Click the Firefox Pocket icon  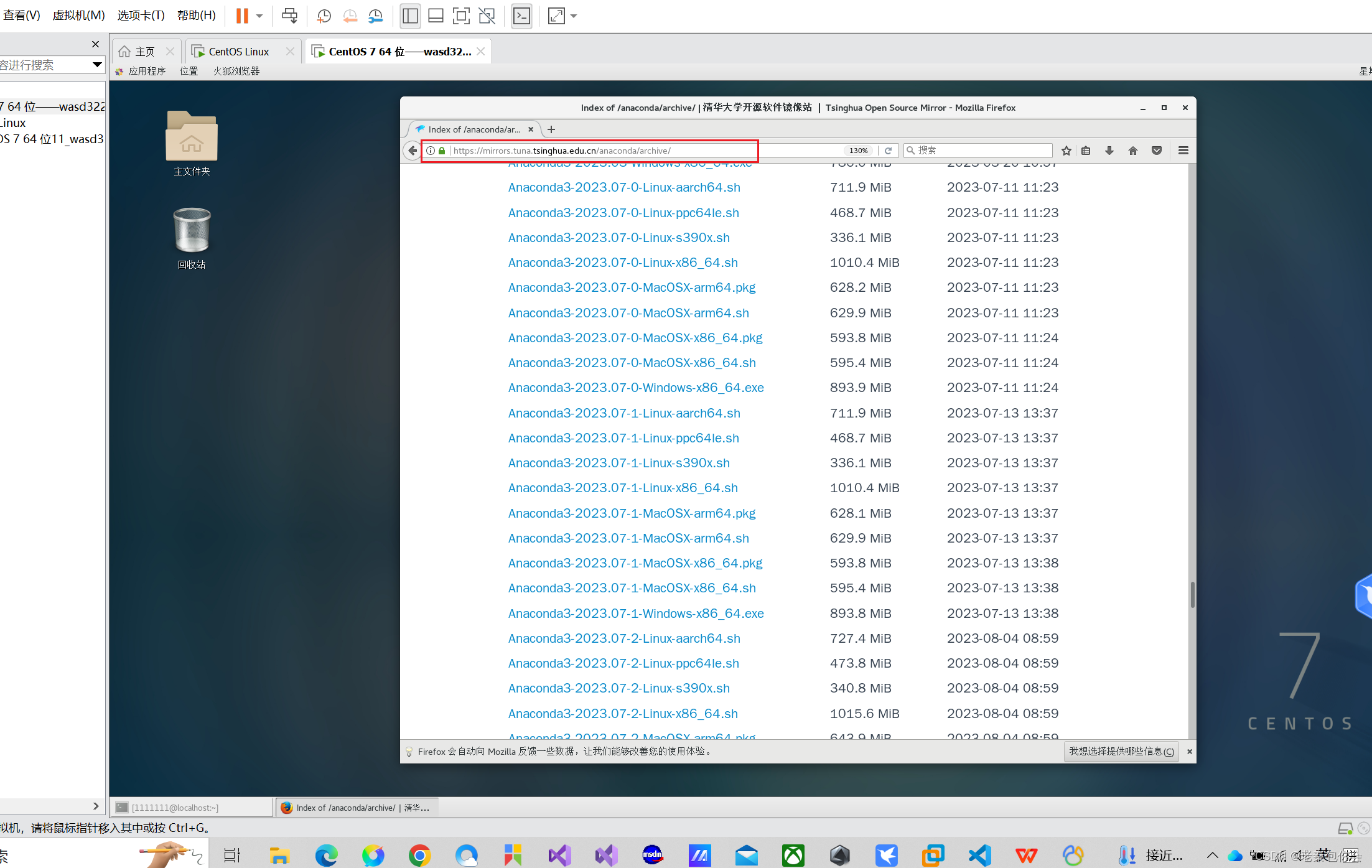click(1157, 151)
